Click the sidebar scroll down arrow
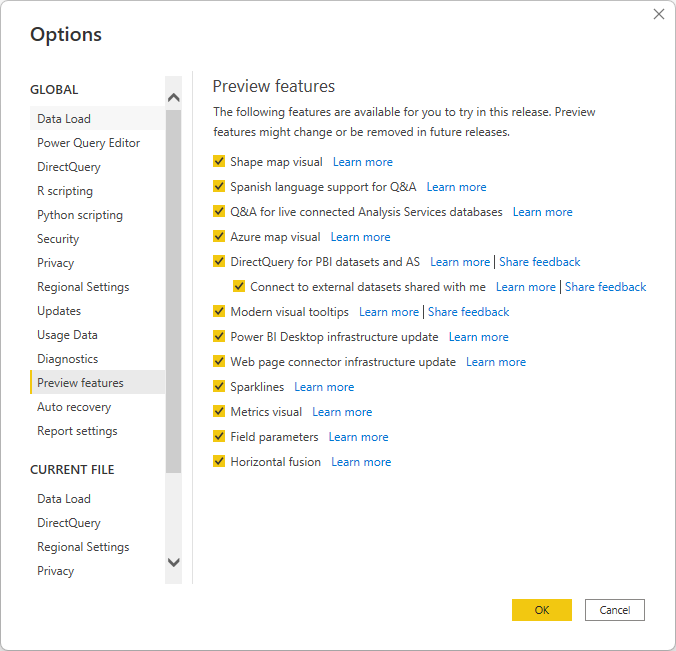This screenshot has height=651, width=676. coord(173,562)
